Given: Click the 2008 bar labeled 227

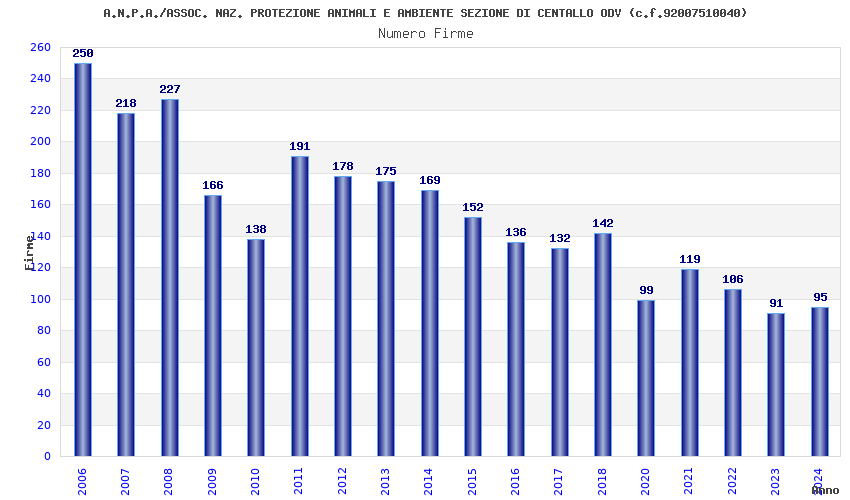Looking at the screenshot, I should click(x=170, y=278).
